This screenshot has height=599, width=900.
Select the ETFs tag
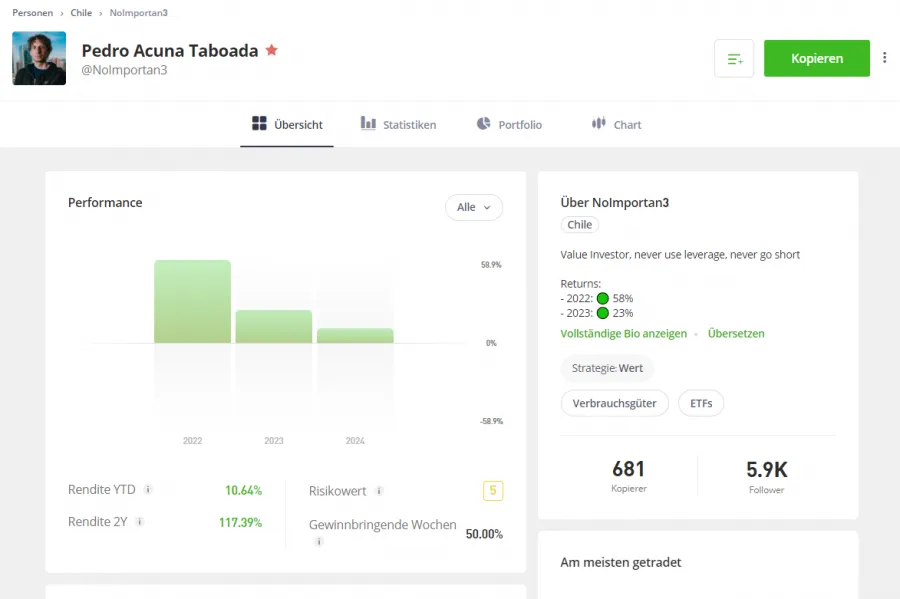coord(700,403)
